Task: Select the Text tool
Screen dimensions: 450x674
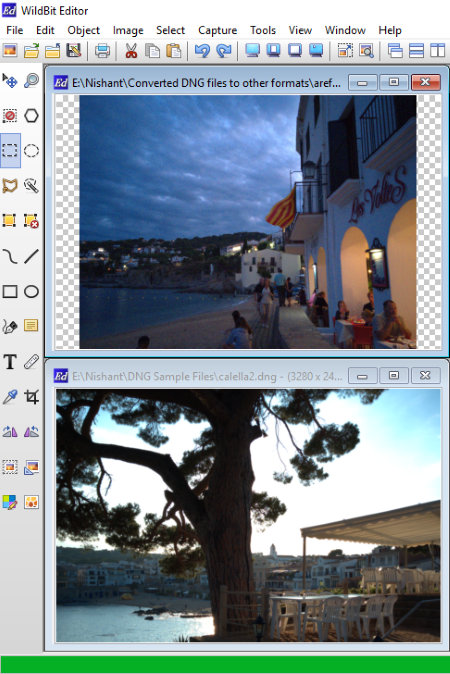Action: pyautogui.click(x=10, y=362)
